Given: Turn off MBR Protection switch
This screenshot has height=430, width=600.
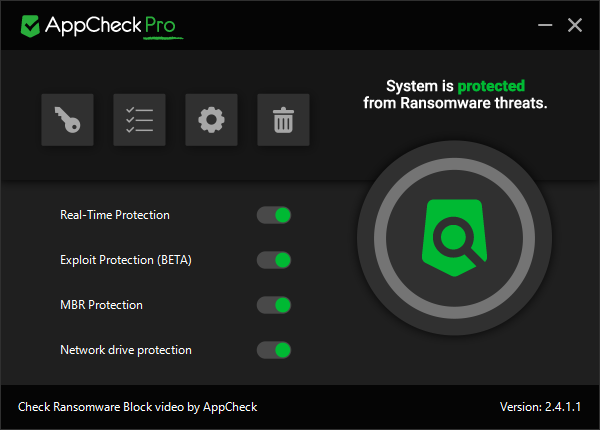Looking at the screenshot, I should (274, 305).
